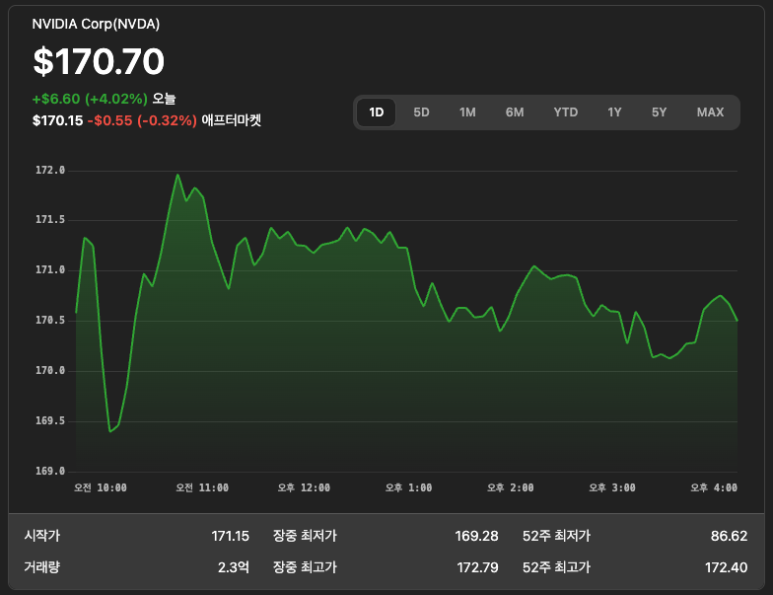
Task: Click the 52주 최저가 value 86.62
Action: coord(729,536)
